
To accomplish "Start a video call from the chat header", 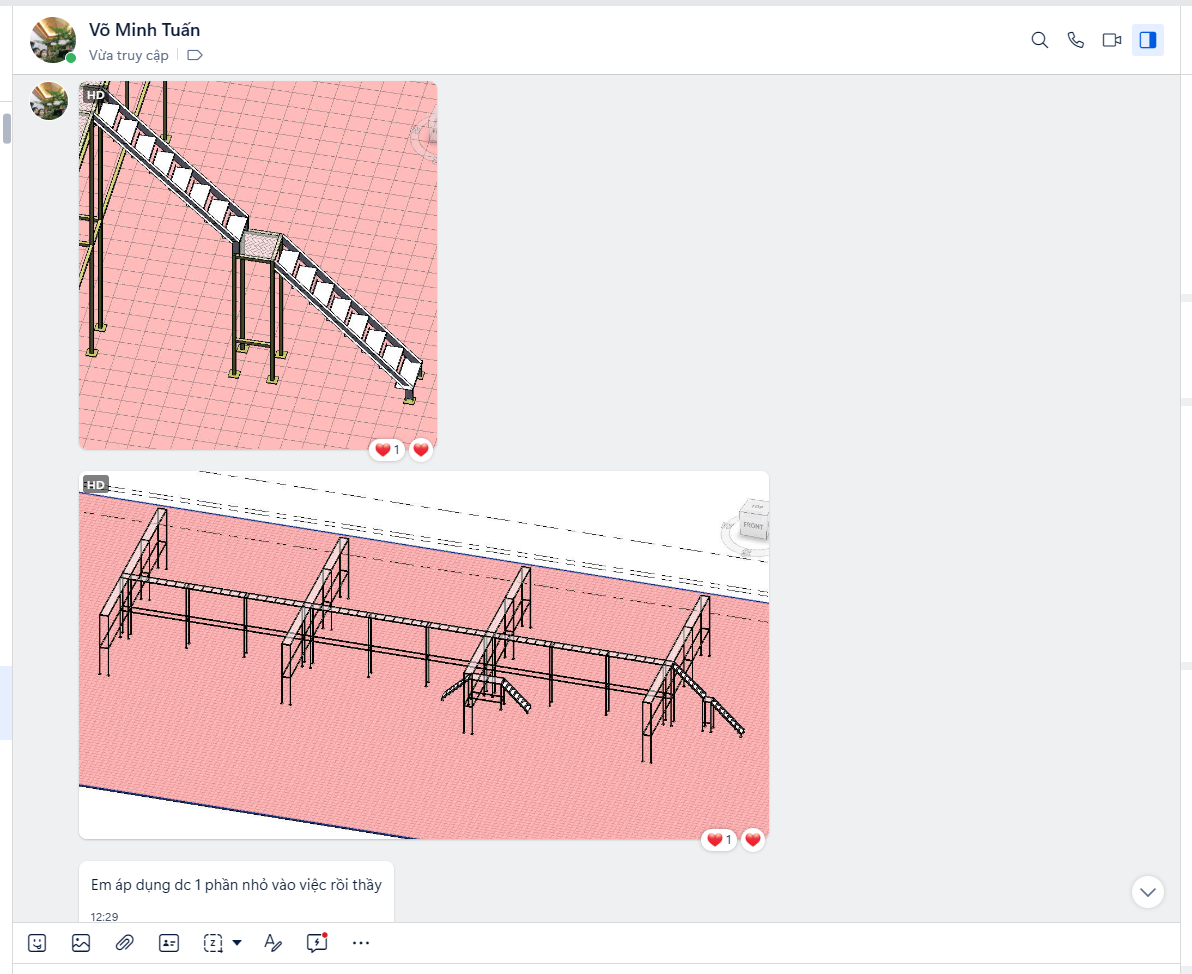I will pyautogui.click(x=1111, y=40).
